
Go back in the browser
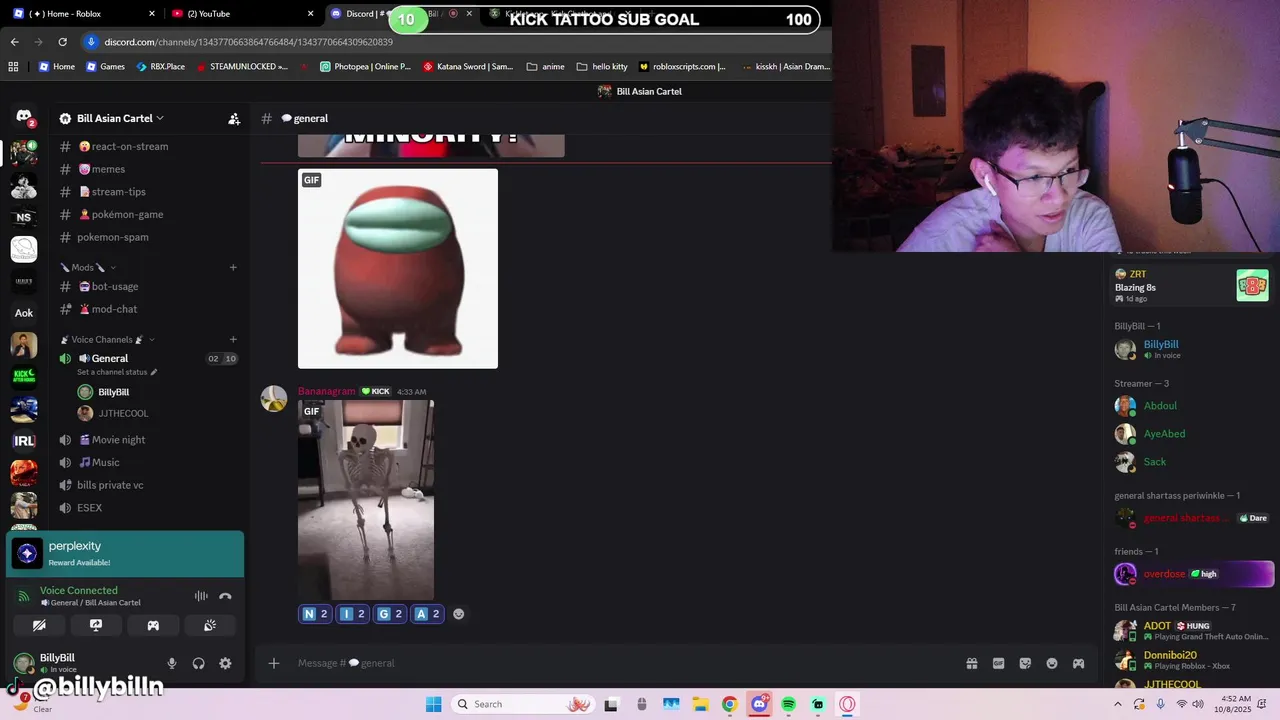coord(14,42)
